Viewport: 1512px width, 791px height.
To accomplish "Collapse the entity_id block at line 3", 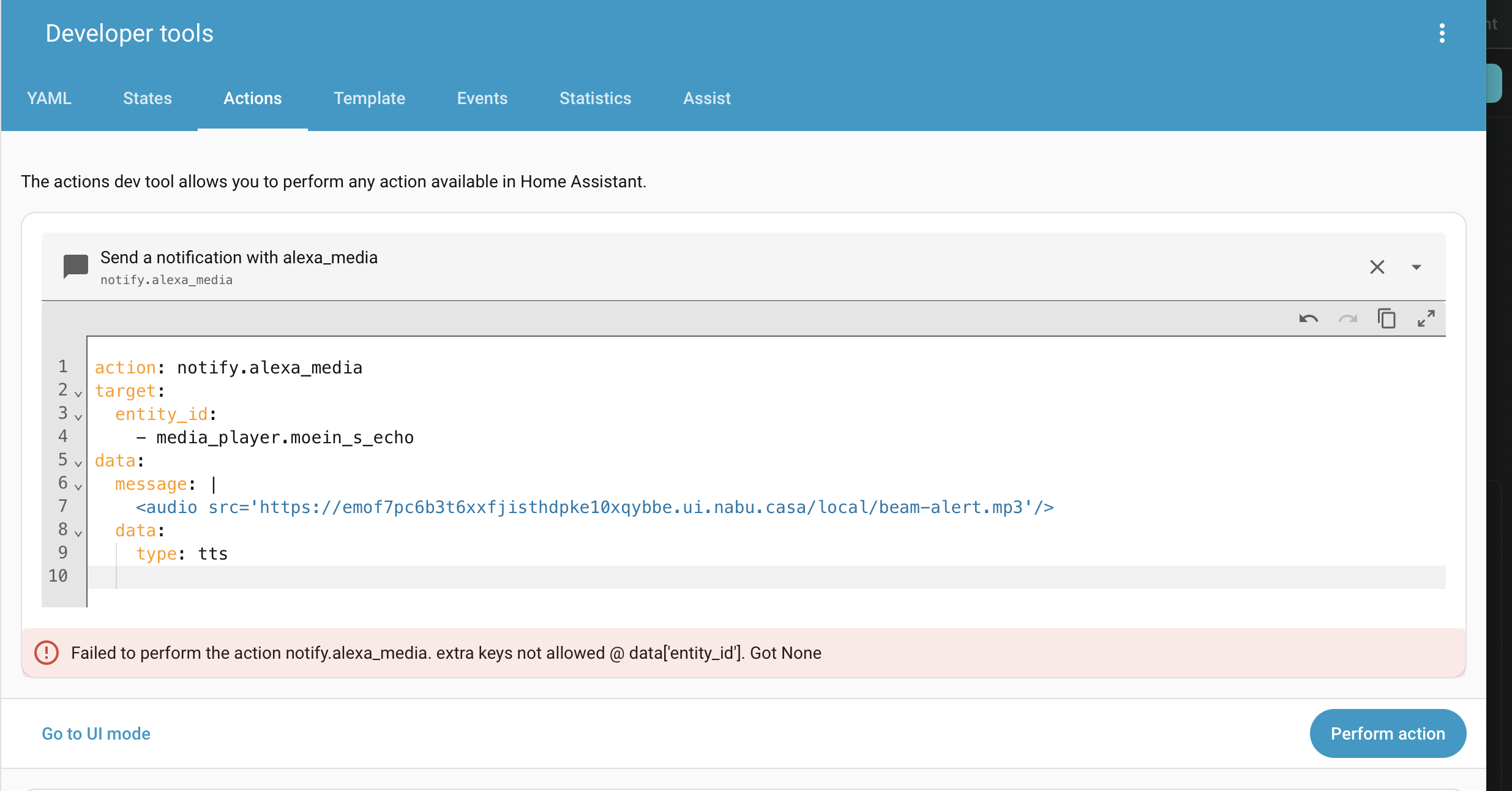I will [78, 417].
